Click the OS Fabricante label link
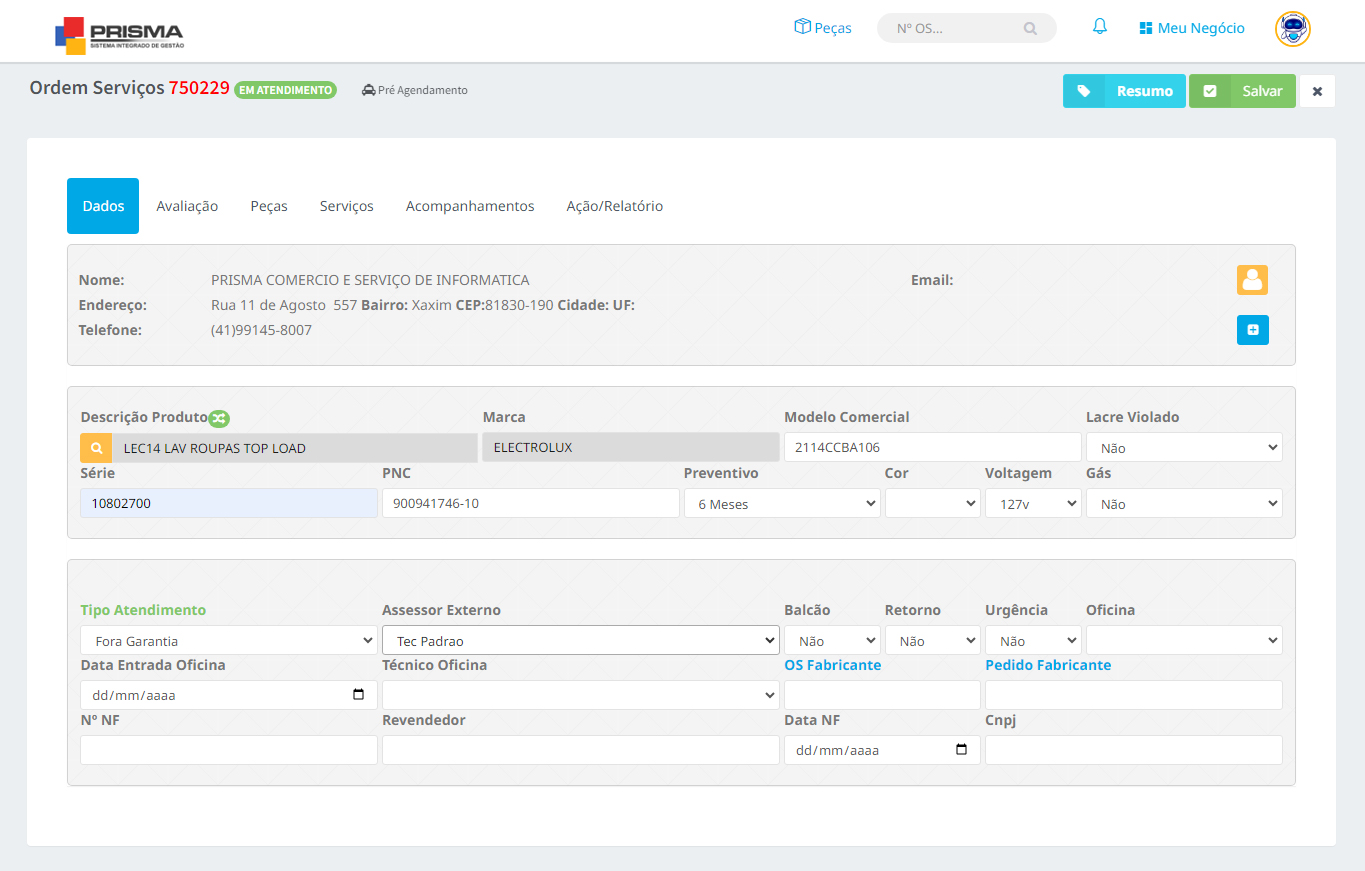This screenshot has height=871, width=1365. [833, 665]
